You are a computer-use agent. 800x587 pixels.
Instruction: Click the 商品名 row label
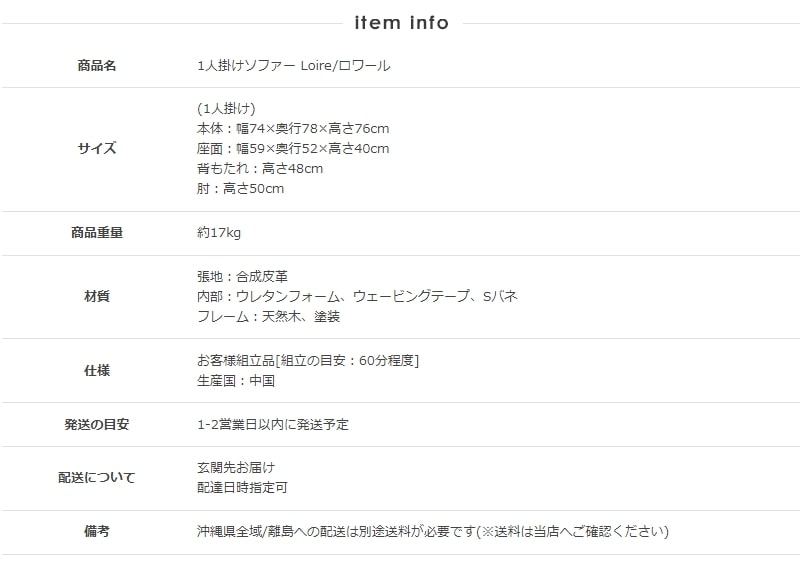point(97,66)
